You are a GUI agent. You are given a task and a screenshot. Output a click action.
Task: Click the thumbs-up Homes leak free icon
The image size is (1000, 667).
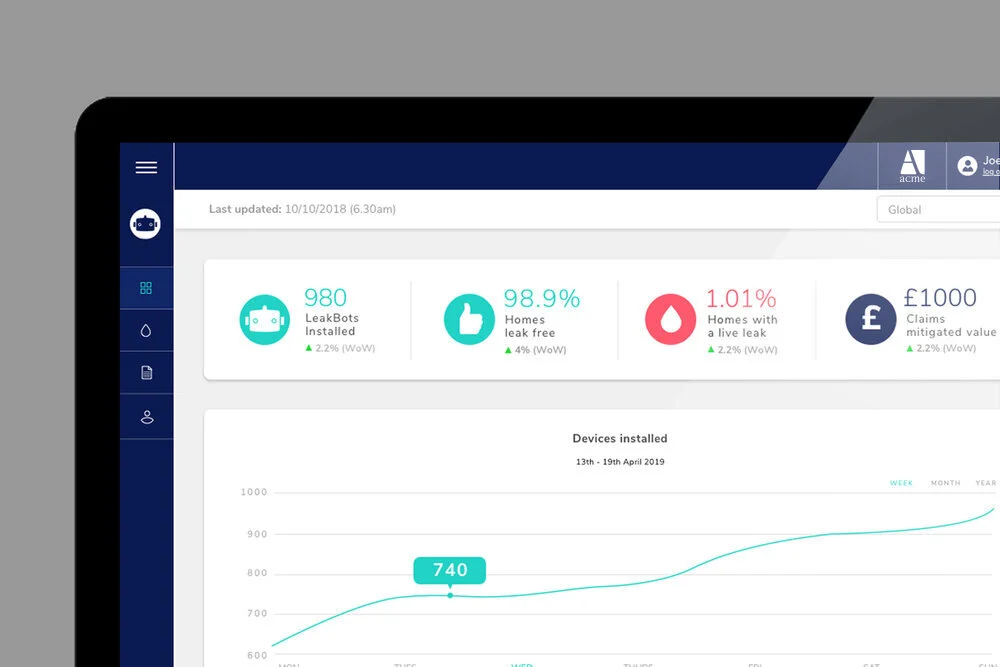tap(469, 319)
